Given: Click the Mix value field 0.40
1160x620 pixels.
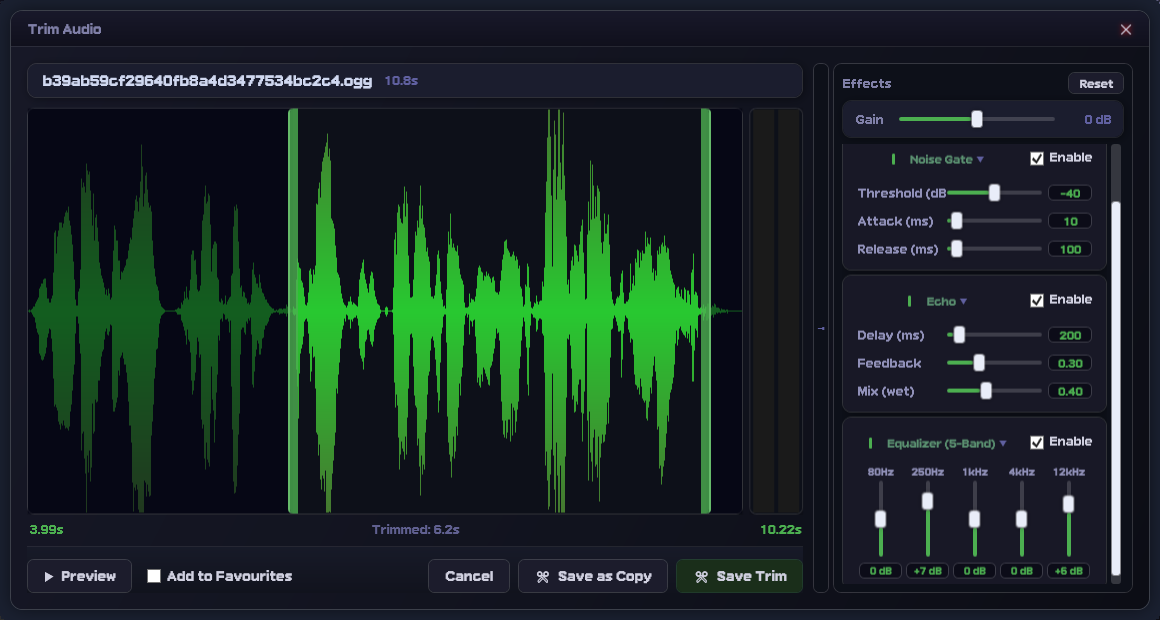Looking at the screenshot, I should tap(1070, 391).
